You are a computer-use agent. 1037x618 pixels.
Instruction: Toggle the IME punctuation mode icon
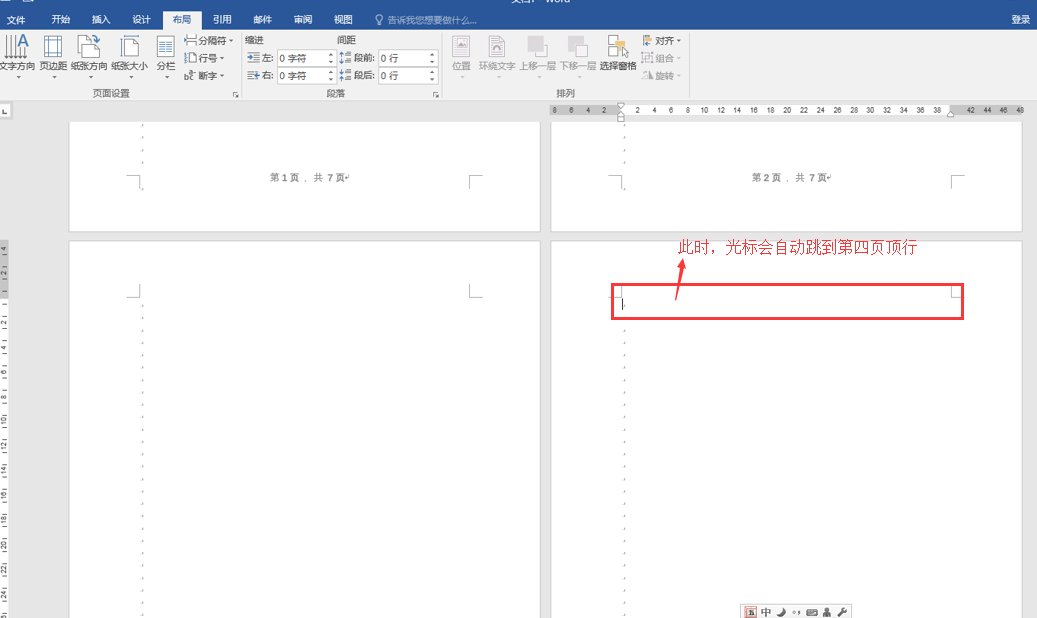[x=796, y=612]
